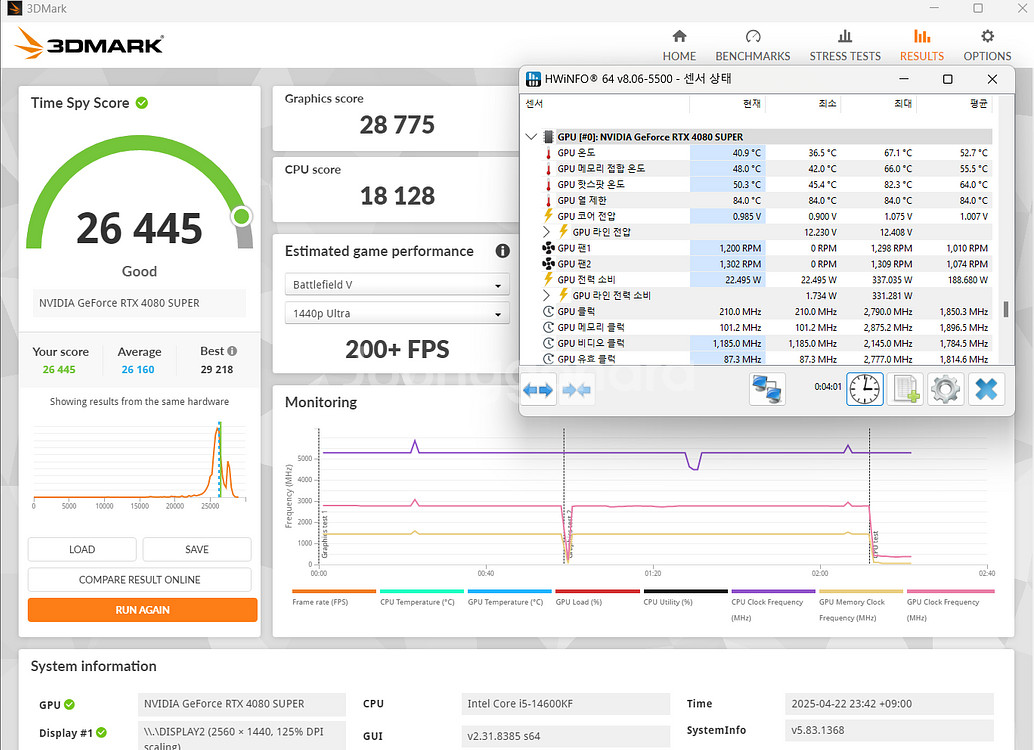Image resolution: width=1034 pixels, height=750 pixels.
Task: Toggle the GPU Load (%) legend series
Action: pos(597,598)
